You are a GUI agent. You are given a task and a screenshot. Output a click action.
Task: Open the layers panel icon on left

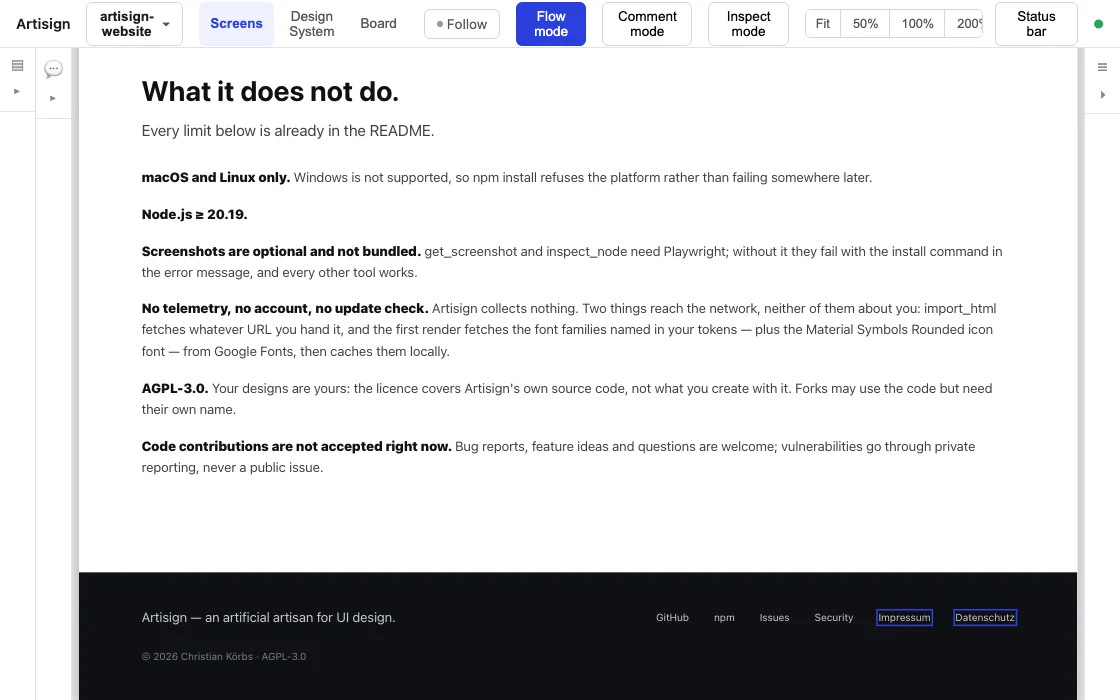18,66
